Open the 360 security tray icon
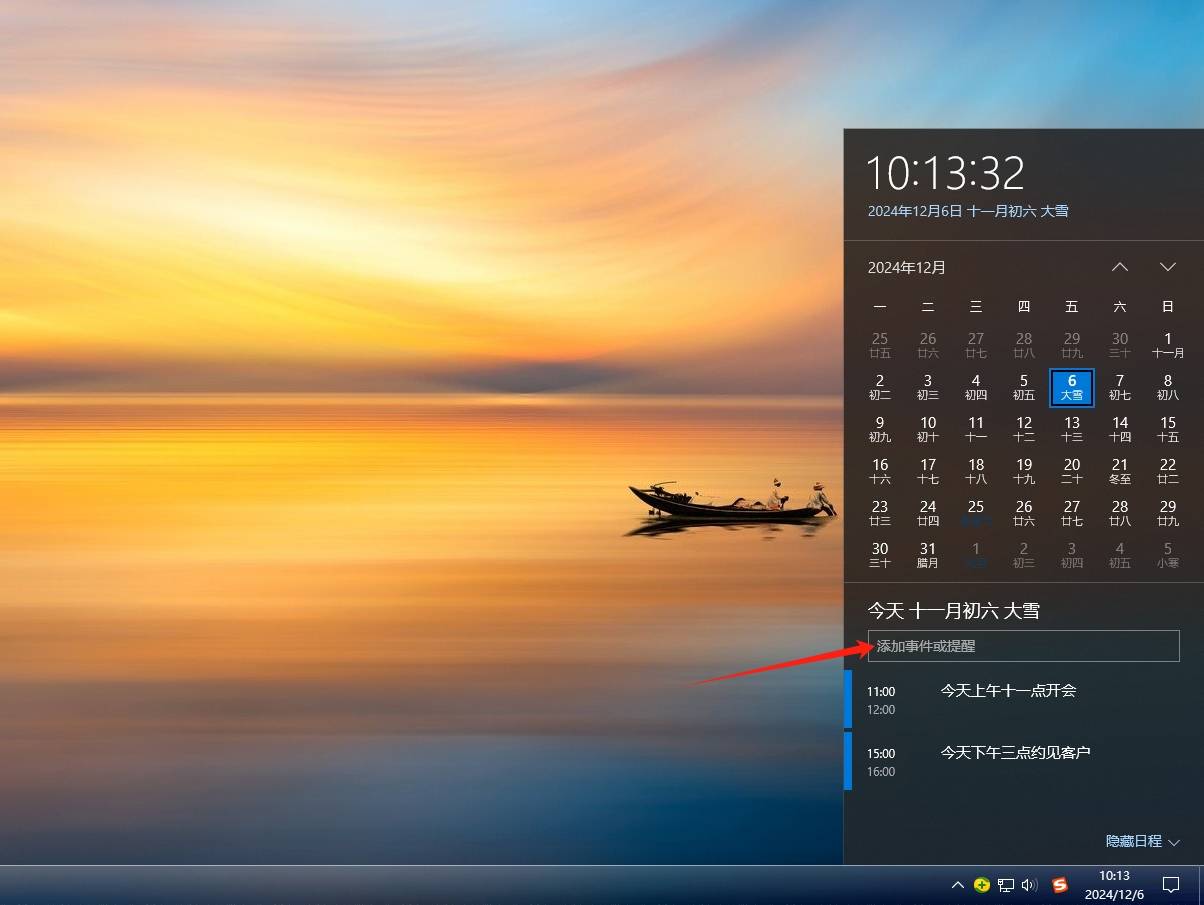 pos(982,885)
